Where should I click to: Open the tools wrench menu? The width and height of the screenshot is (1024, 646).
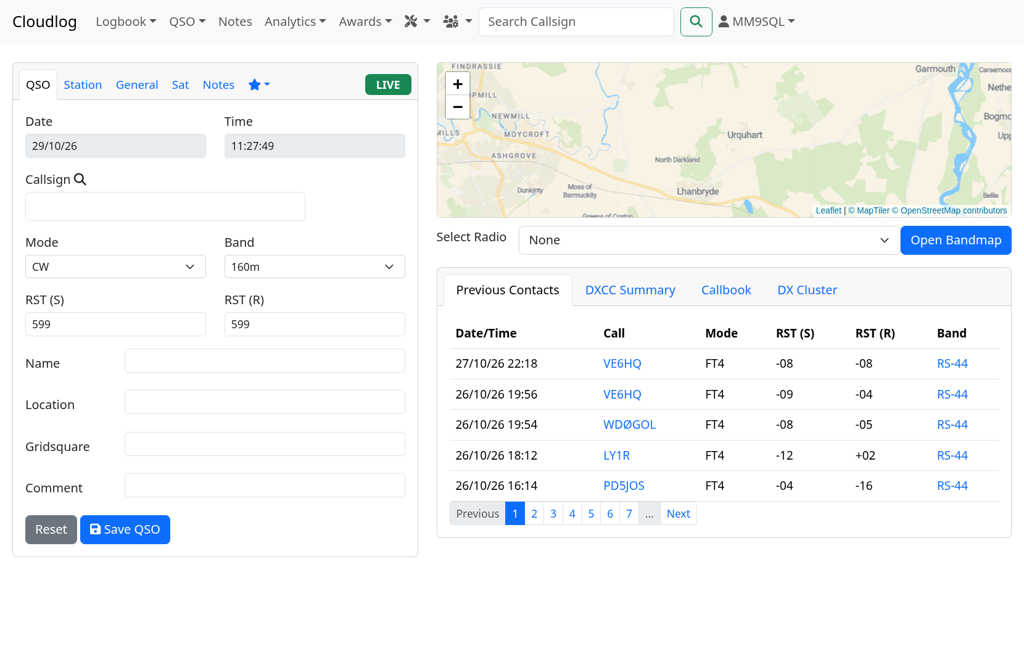[417, 22]
